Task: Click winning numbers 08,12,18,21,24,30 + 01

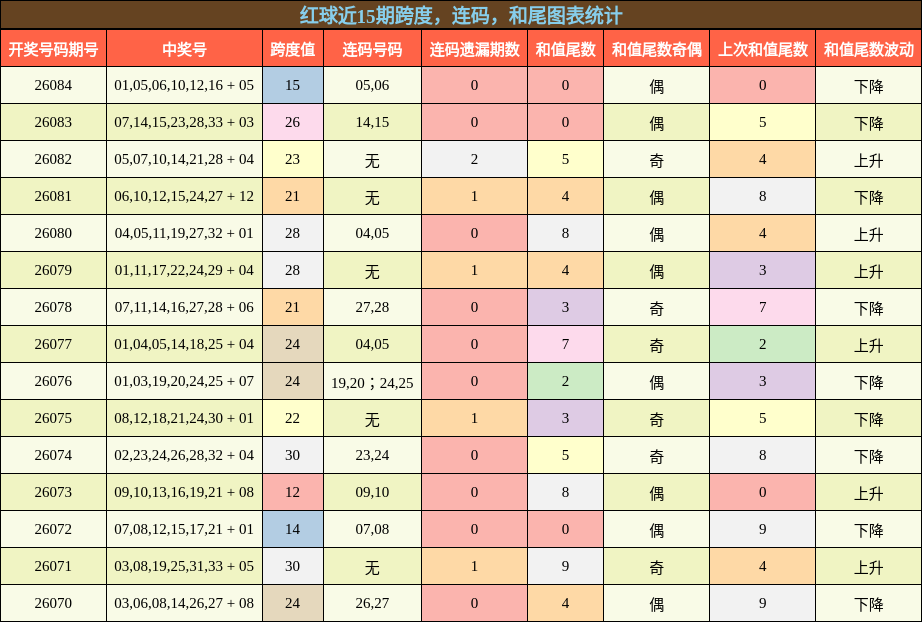Action: tap(184, 419)
